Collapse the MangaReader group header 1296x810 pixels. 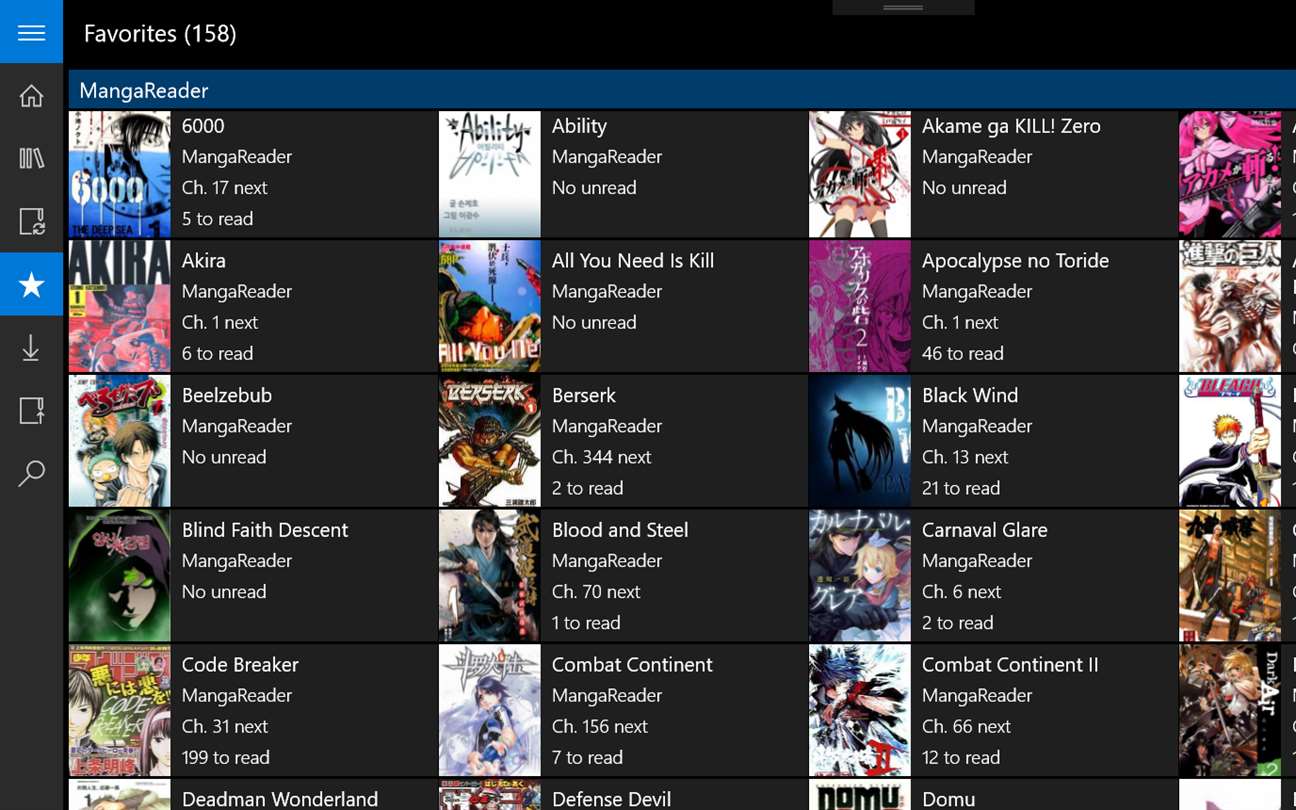point(682,90)
